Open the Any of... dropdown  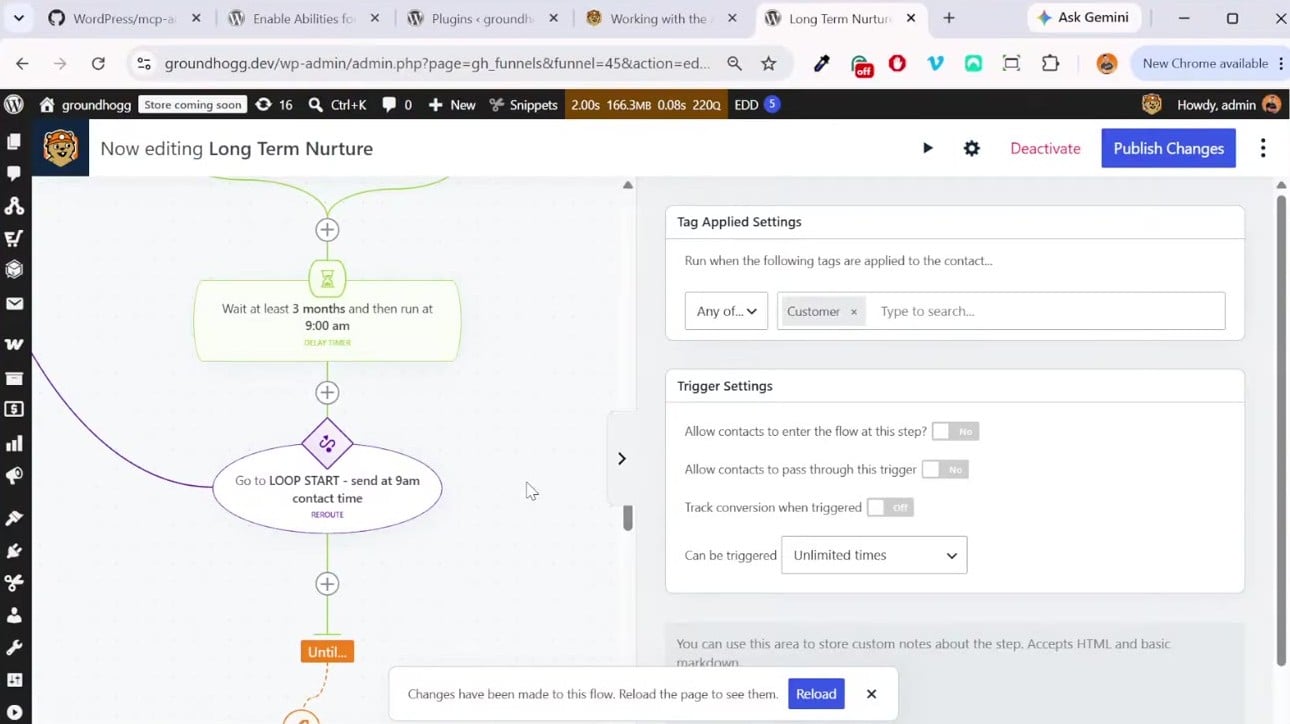tap(726, 311)
